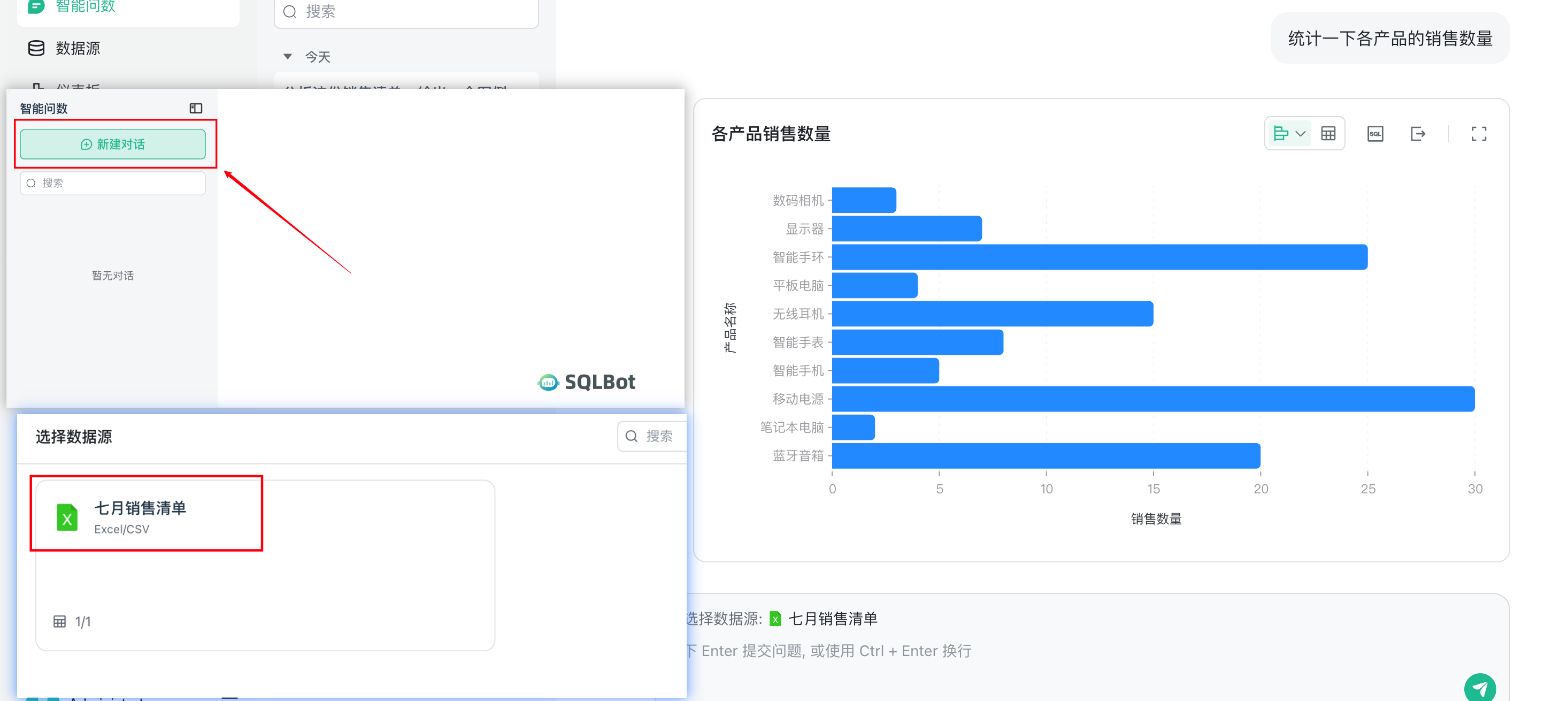Collapse the 今天 conversation group
Screen dimensions: 1568x701
tap(288, 57)
